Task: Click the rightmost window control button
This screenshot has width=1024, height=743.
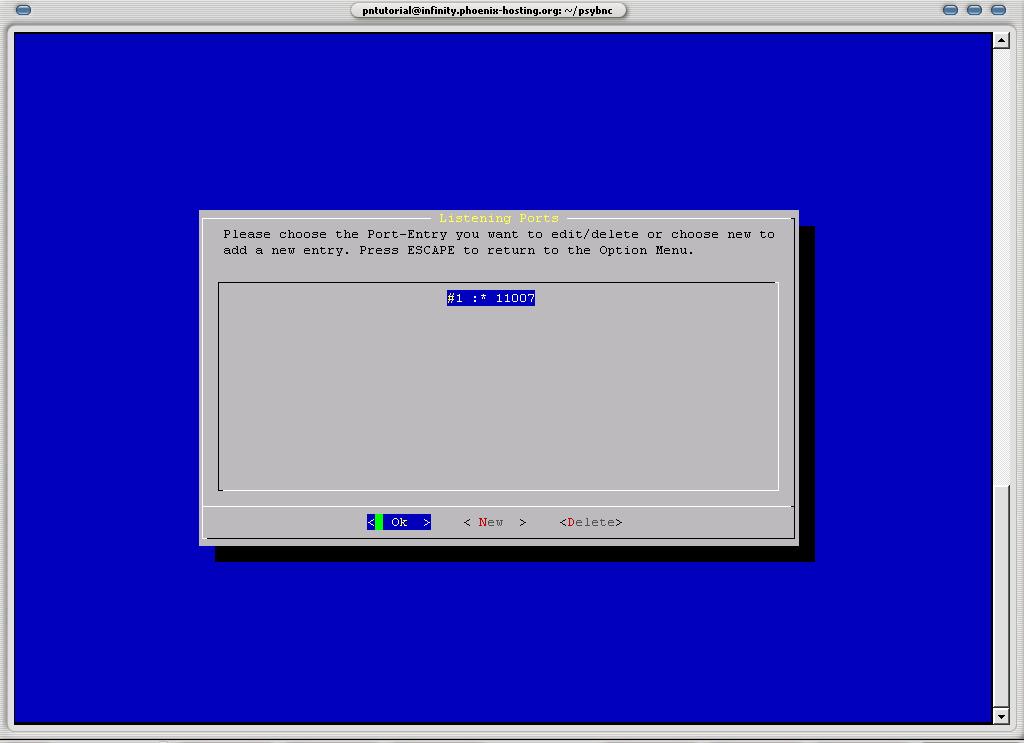Action: pyautogui.click(x=999, y=10)
